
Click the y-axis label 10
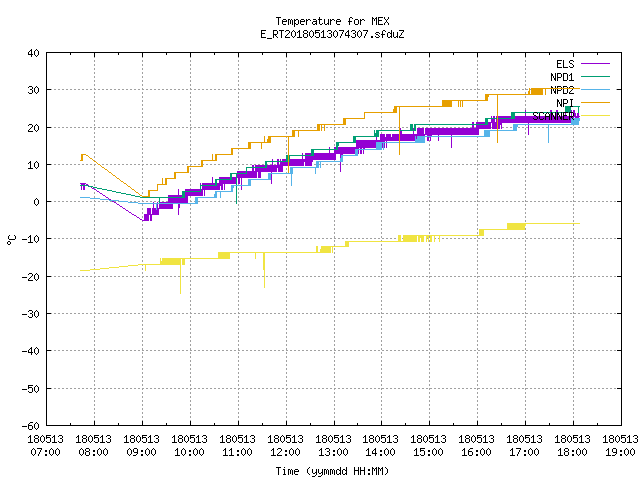pyautogui.click(x=33, y=165)
